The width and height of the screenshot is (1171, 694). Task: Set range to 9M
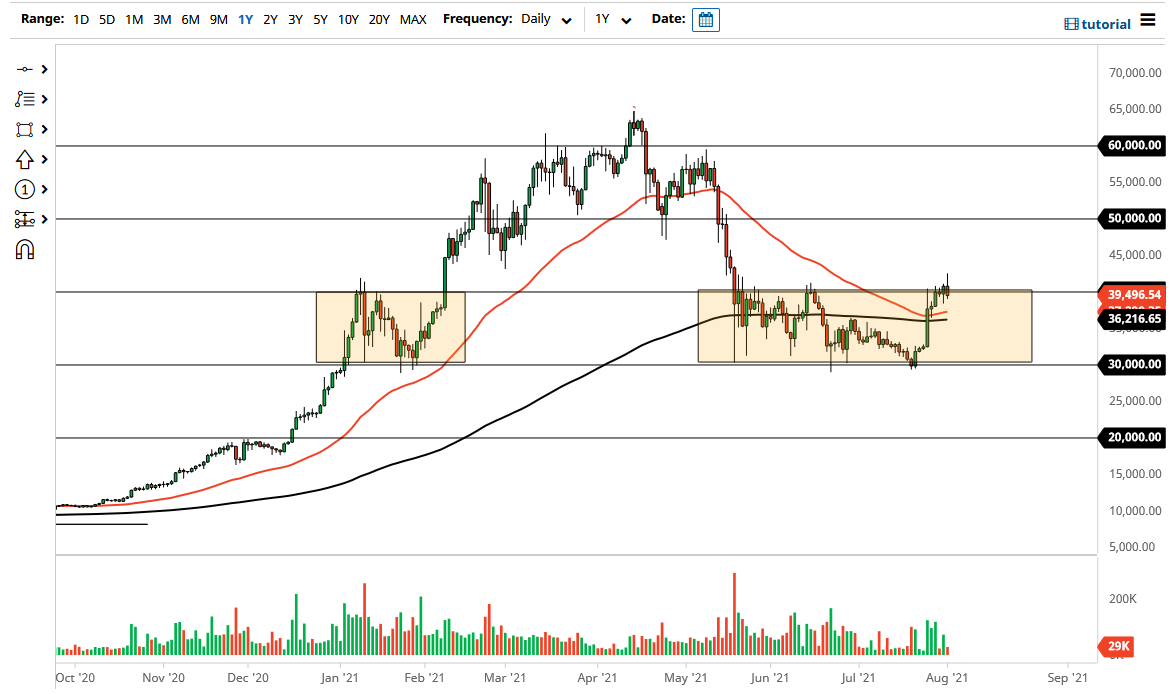(x=219, y=19)
